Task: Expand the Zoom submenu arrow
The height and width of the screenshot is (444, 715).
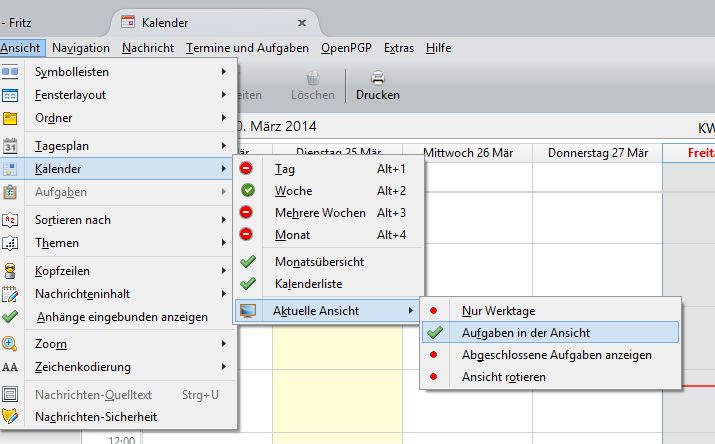Action: pos(223,343)
